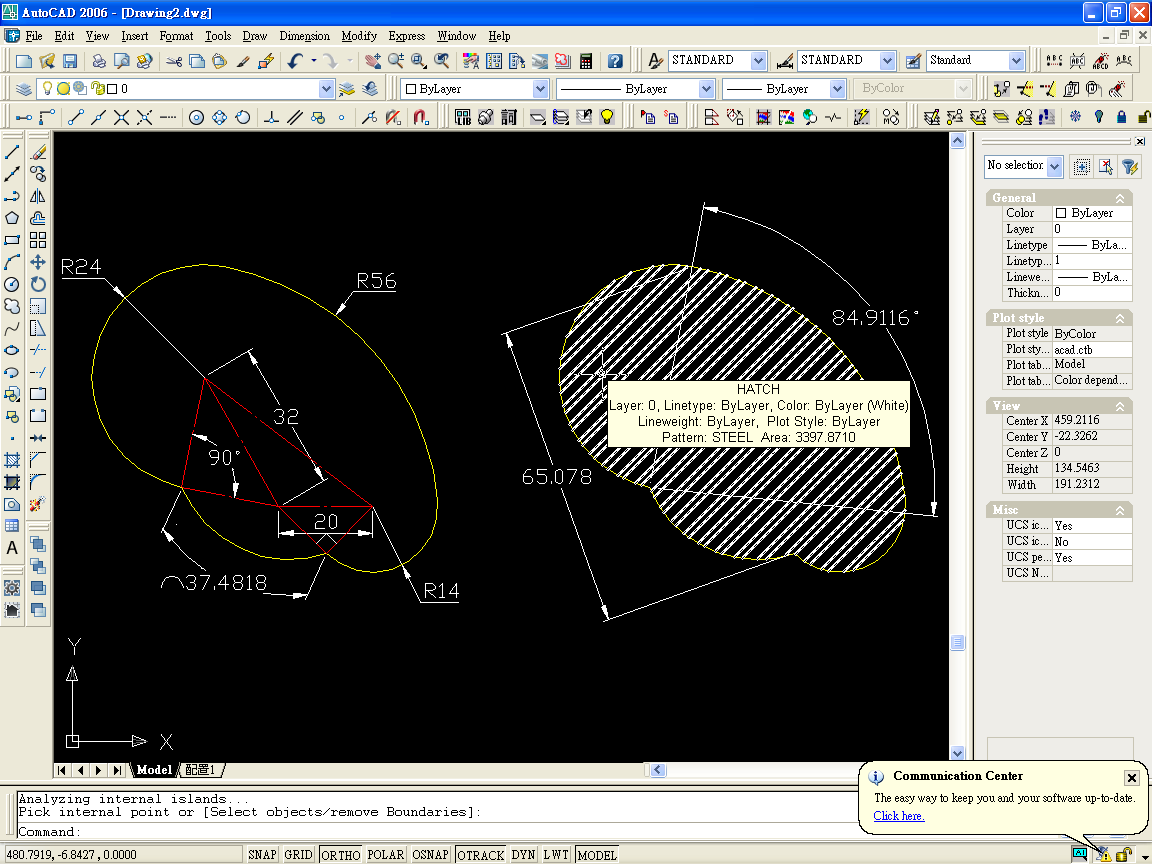Collapse the Plot style section

(1120, 318)
